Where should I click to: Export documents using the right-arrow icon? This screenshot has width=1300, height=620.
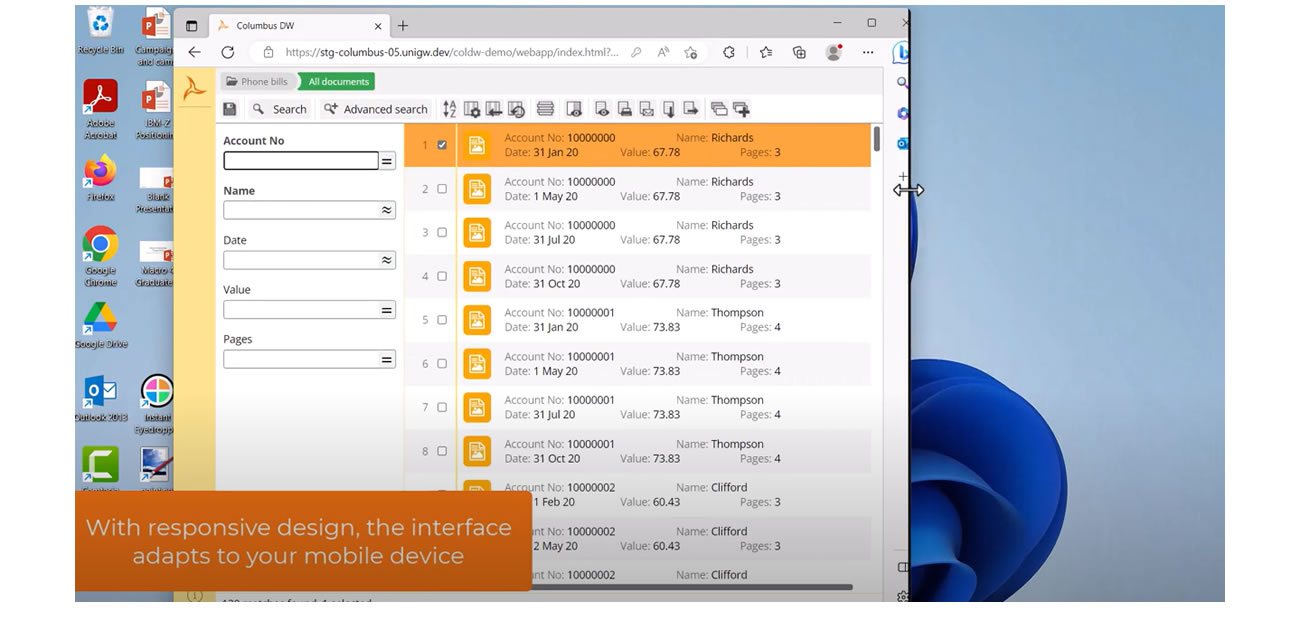(x=690, y=108)
